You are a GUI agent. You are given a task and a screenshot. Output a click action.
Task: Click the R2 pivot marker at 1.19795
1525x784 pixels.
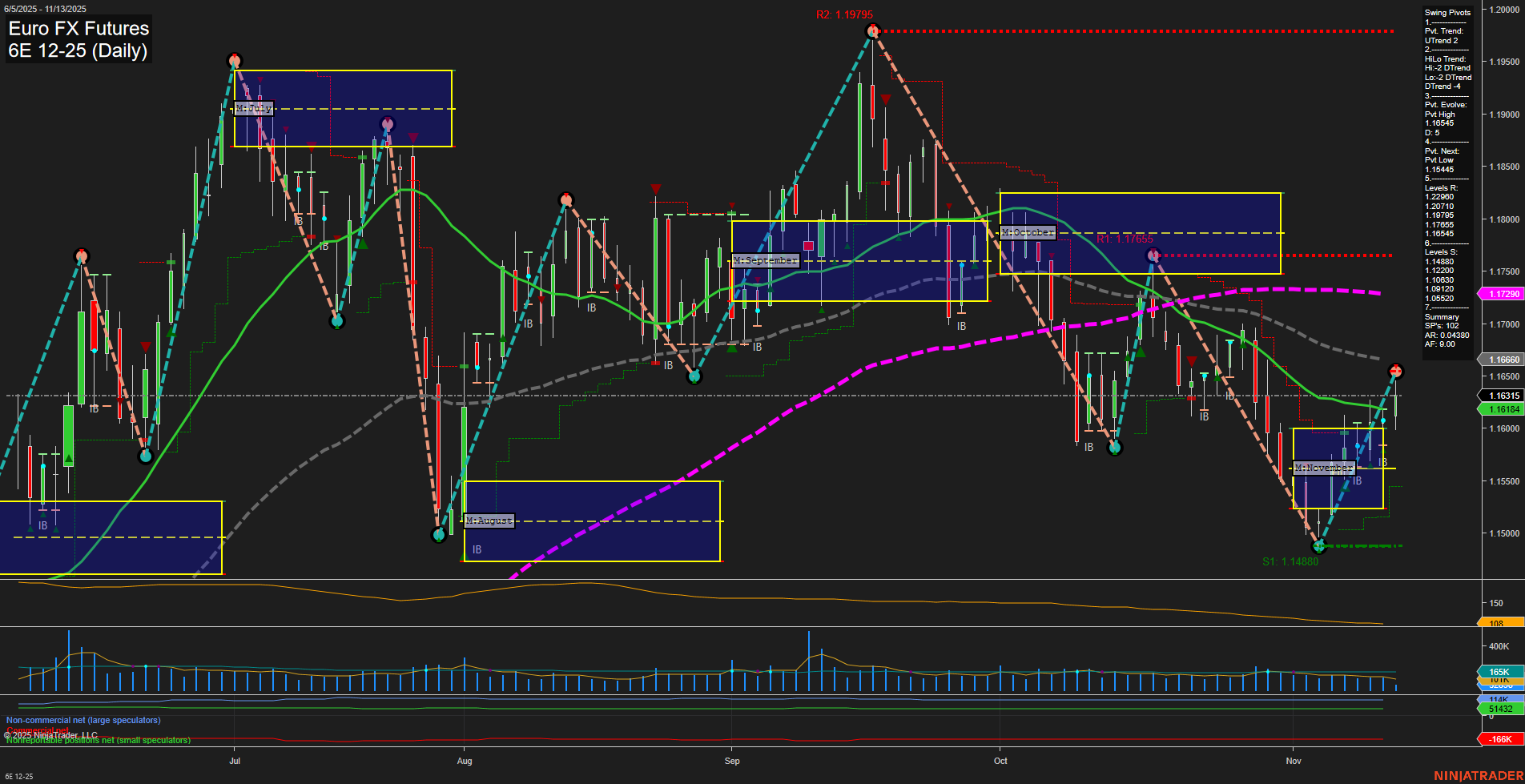point(872,30)
